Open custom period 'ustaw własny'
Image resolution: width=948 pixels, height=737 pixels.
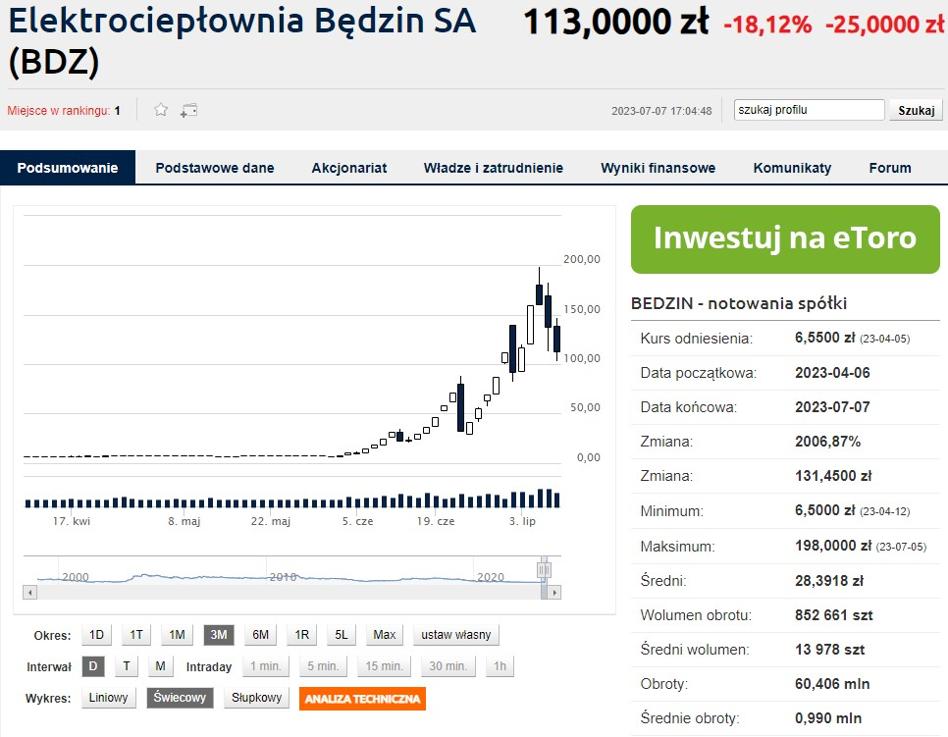point(456,635)
